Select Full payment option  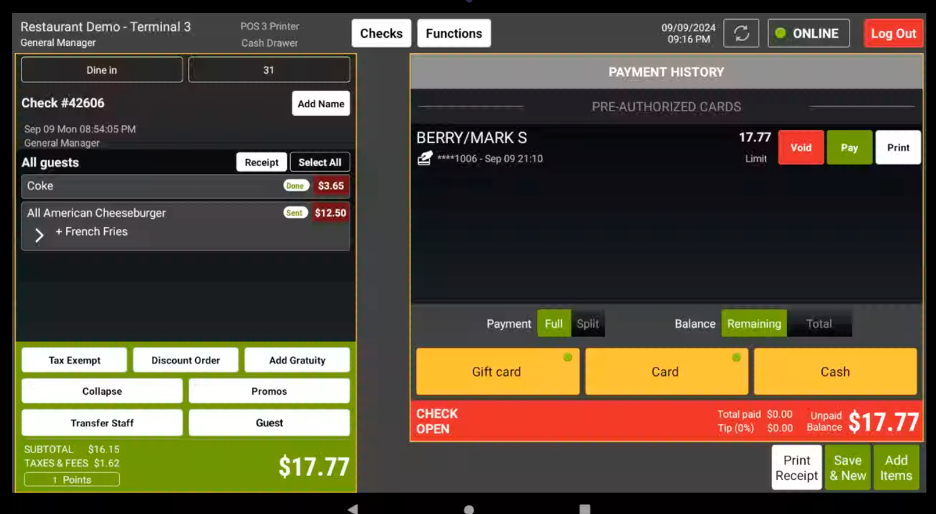pyautogui.click(x=553, y=324)
